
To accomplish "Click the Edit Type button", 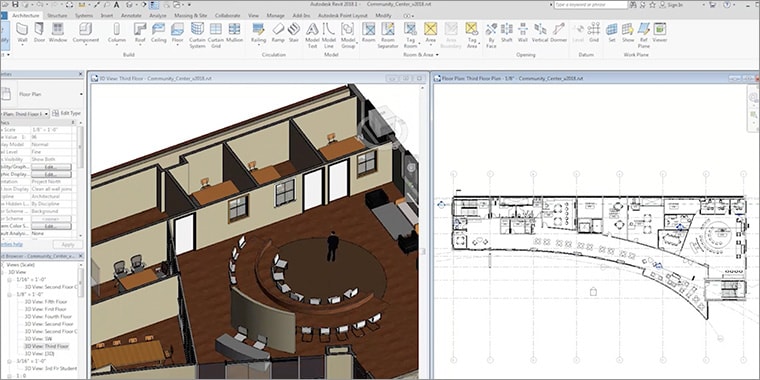I will (x=67, y=113).
